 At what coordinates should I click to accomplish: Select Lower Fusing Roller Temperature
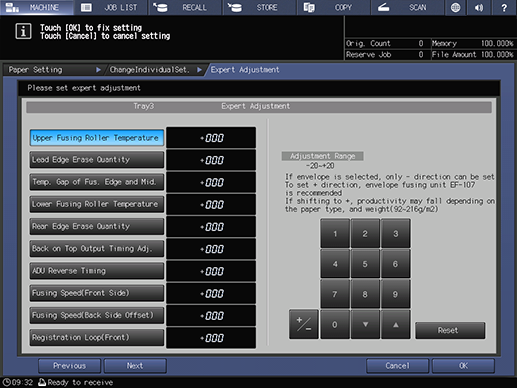click(x=97, y=204)
